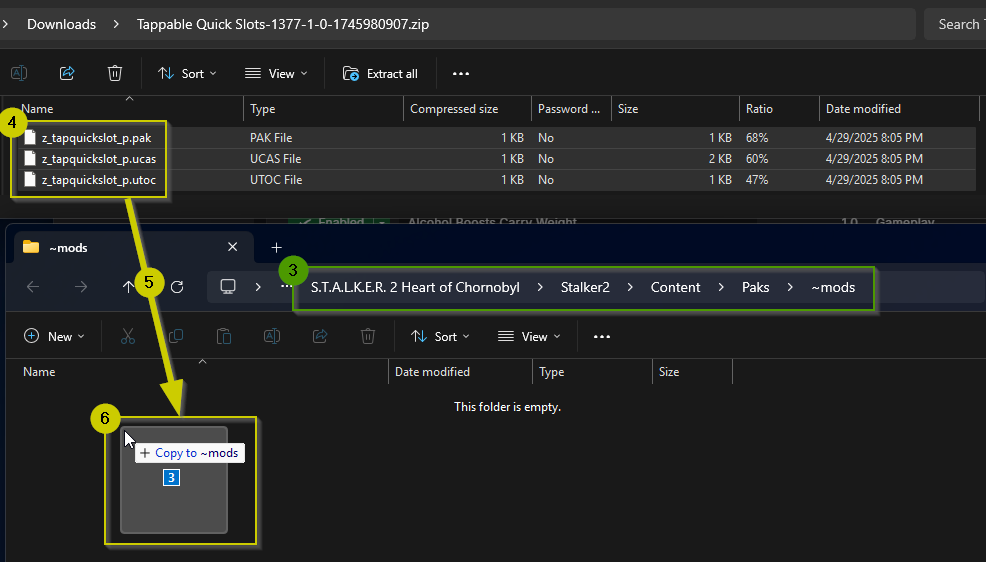Click Share icon in ~mods toolbar
Screen dimensions: 986x562
(320, 336)
